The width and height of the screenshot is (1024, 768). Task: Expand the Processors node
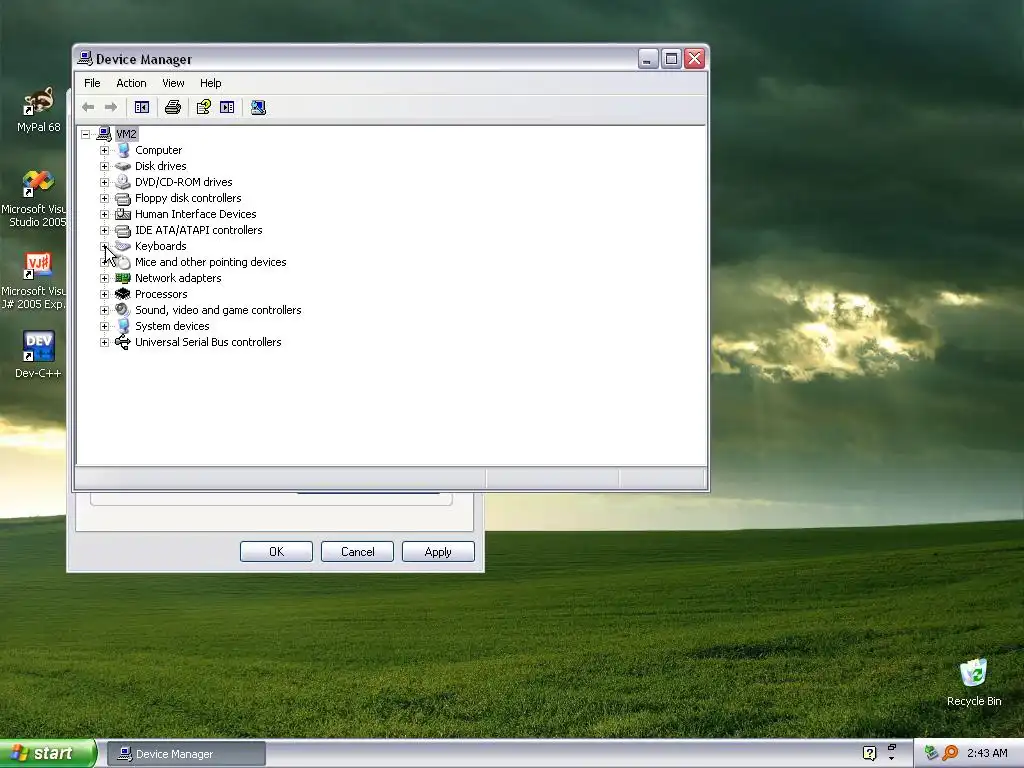click(104, 295)
